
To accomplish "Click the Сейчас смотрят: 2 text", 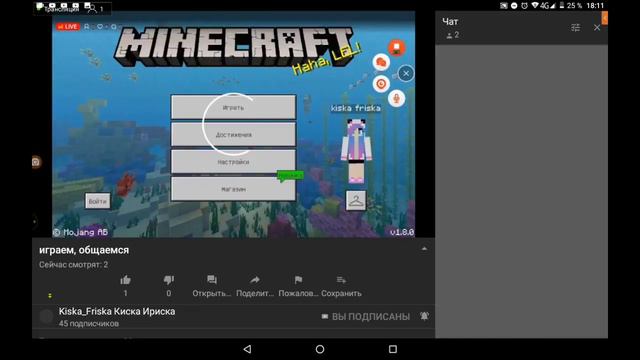I will pos(73,264).
